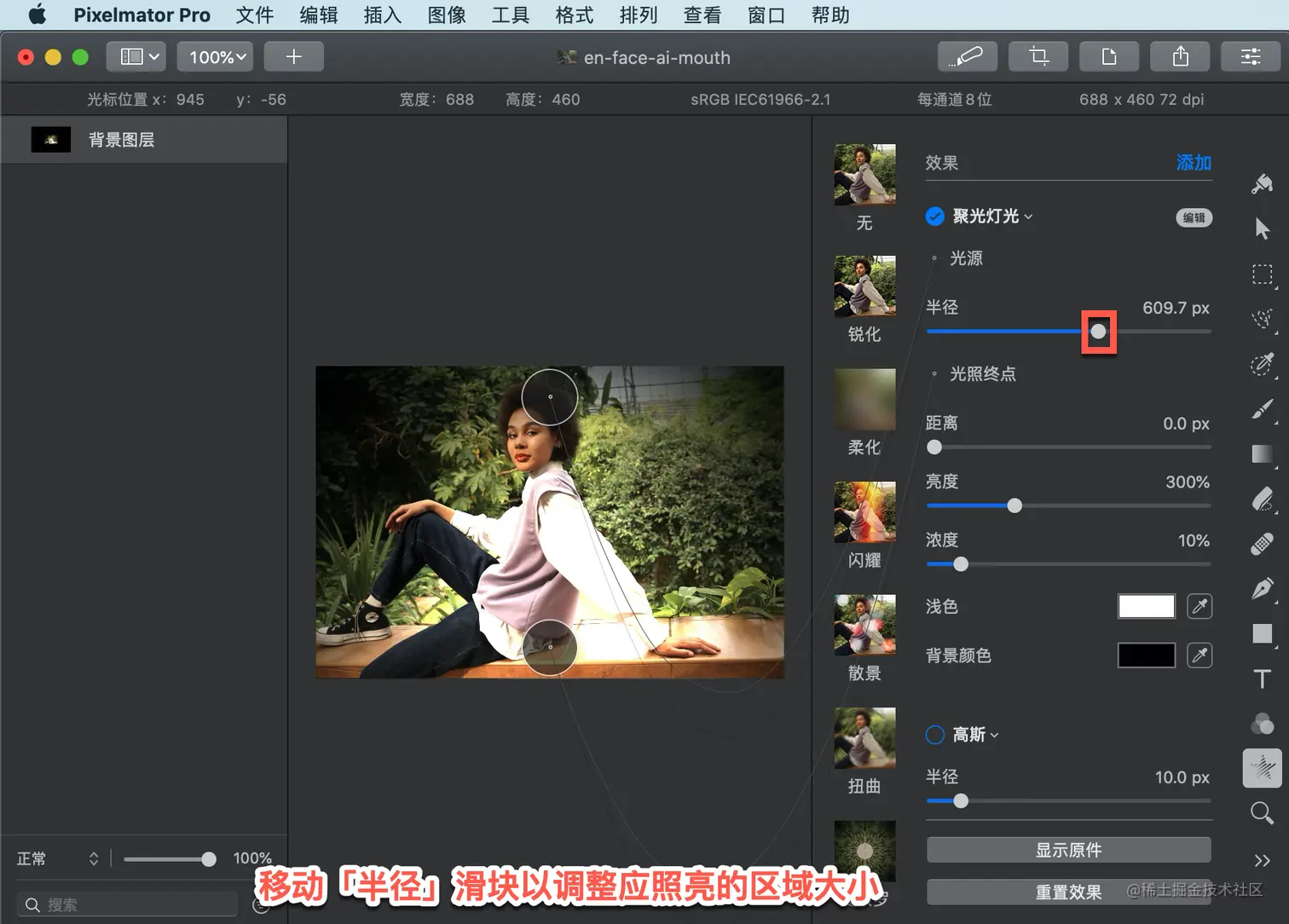Select the Type text tool
1289x924 pixels.
tap(1263, 679)
